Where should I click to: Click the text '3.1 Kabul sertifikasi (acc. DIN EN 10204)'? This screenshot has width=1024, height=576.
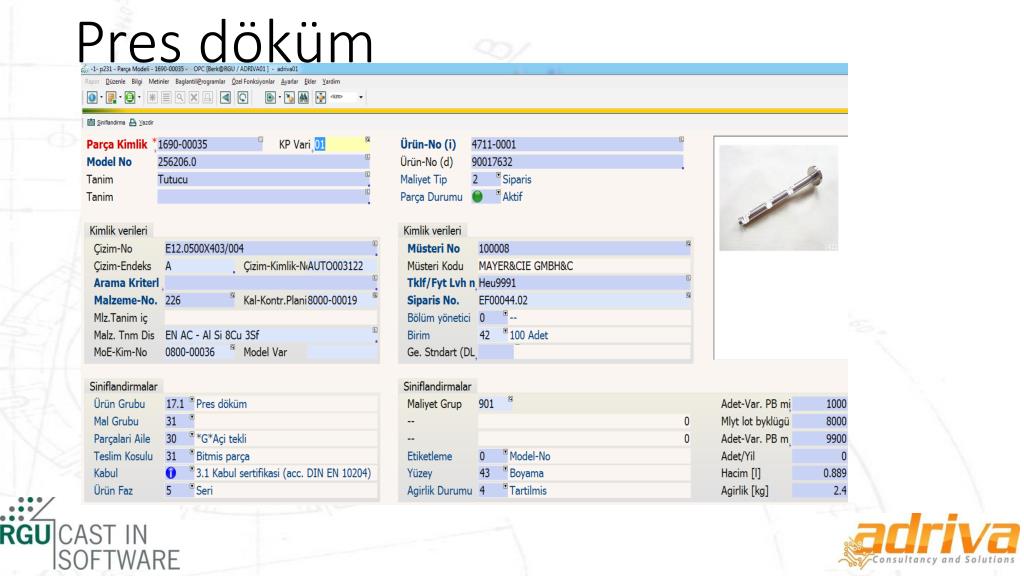[283, 473]
